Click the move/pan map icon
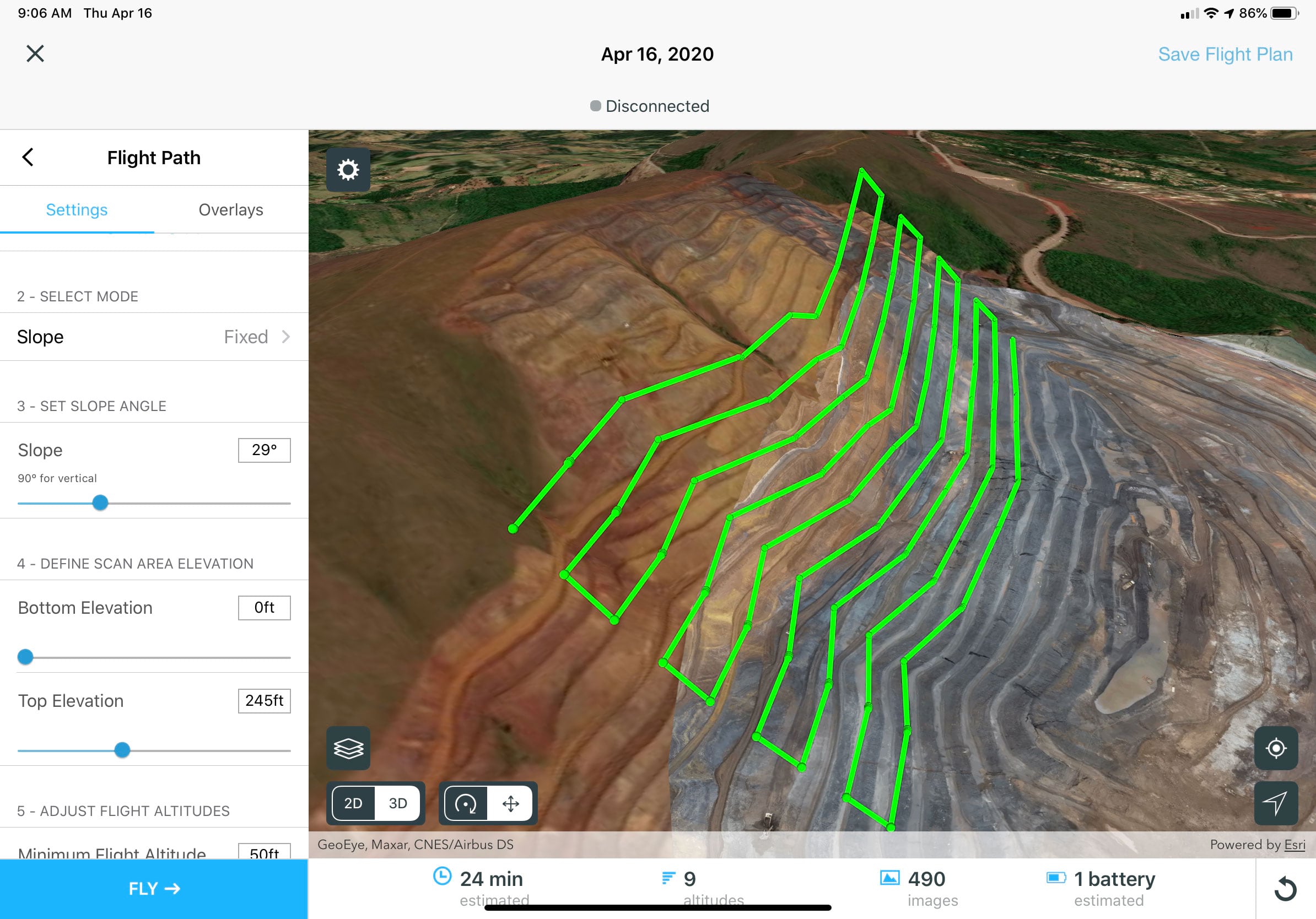The image size is (1316, 919). pos(510,803)
